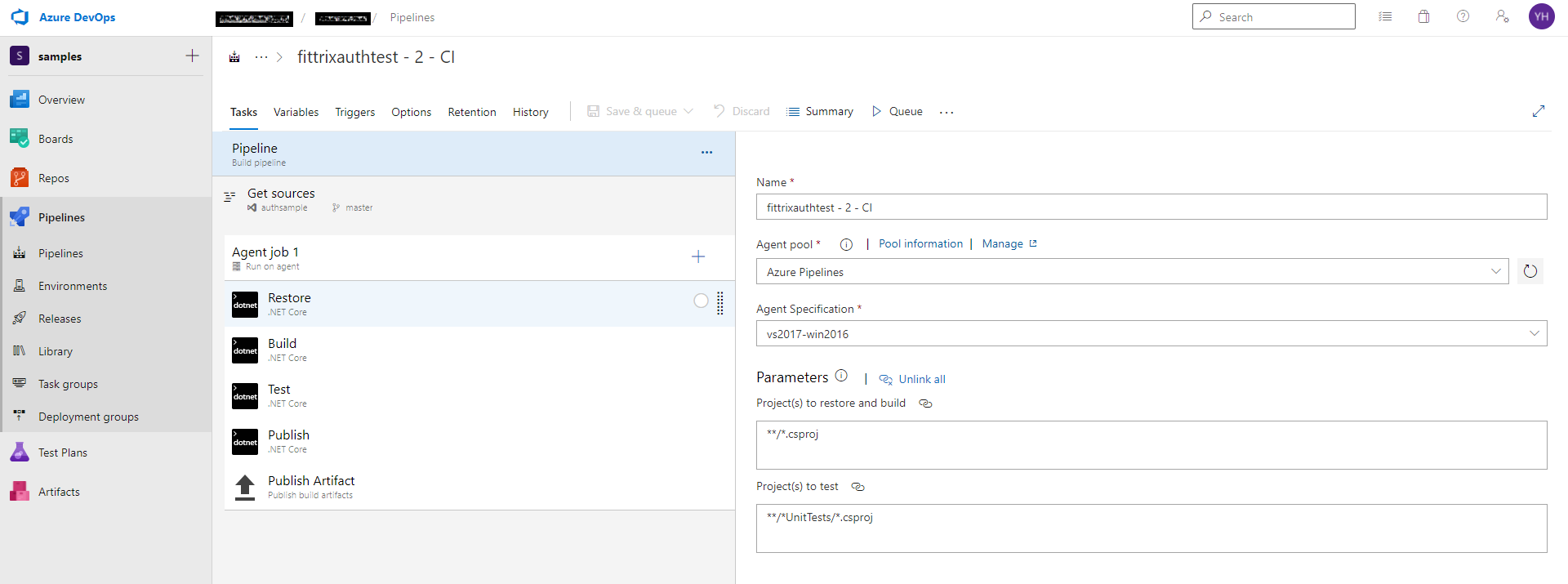Click the link icon beside Project(s) to test
The width and height of the screenshot is (1568, 584).
(857, 487)
